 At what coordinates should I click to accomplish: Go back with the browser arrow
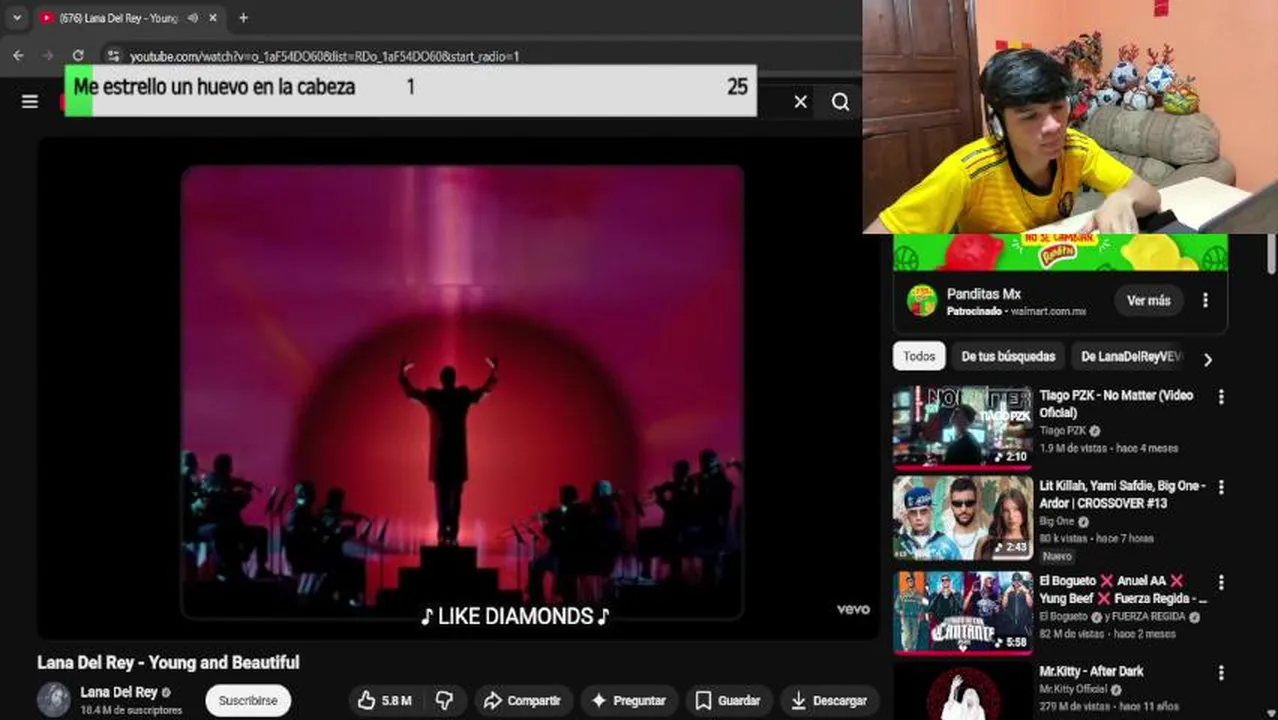point(18,56)
